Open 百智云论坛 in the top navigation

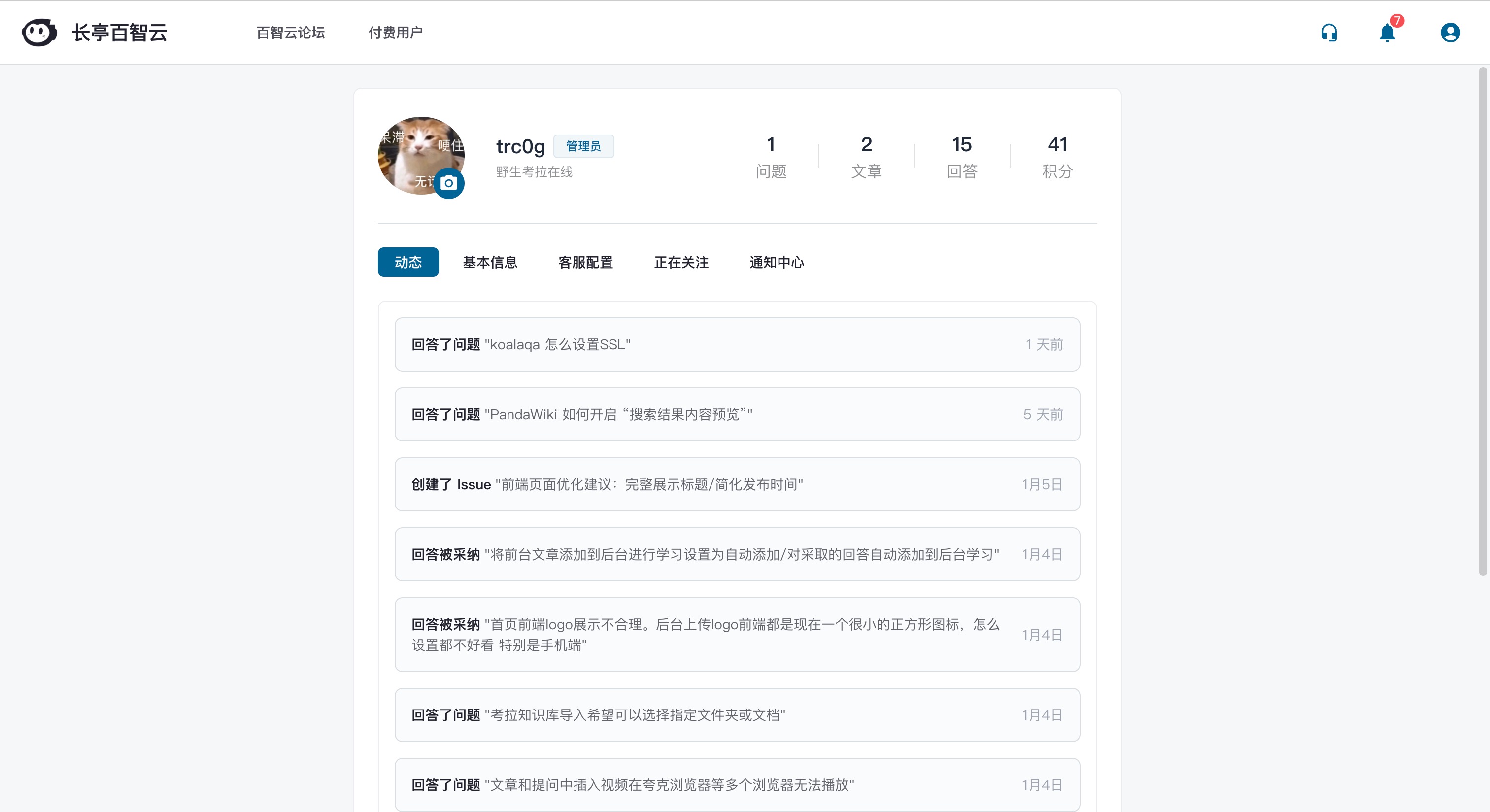point(290,33)
